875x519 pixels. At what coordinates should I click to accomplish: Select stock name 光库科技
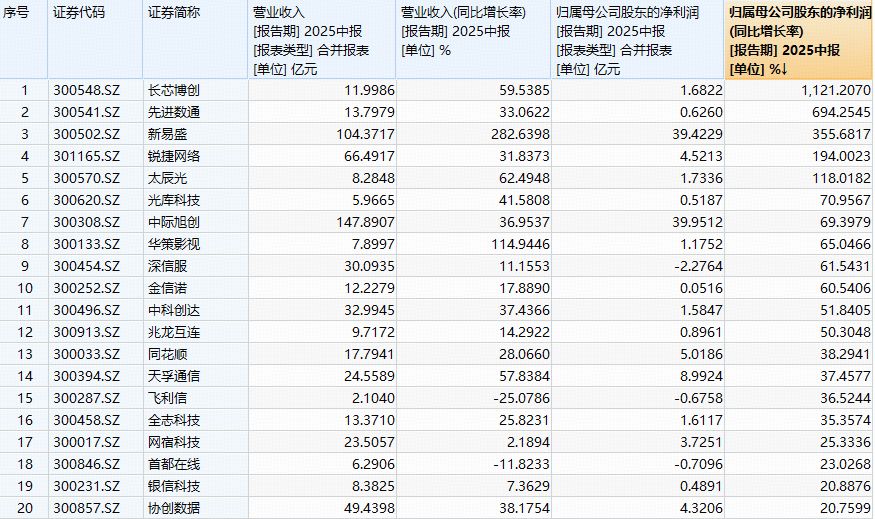(174, 200)
